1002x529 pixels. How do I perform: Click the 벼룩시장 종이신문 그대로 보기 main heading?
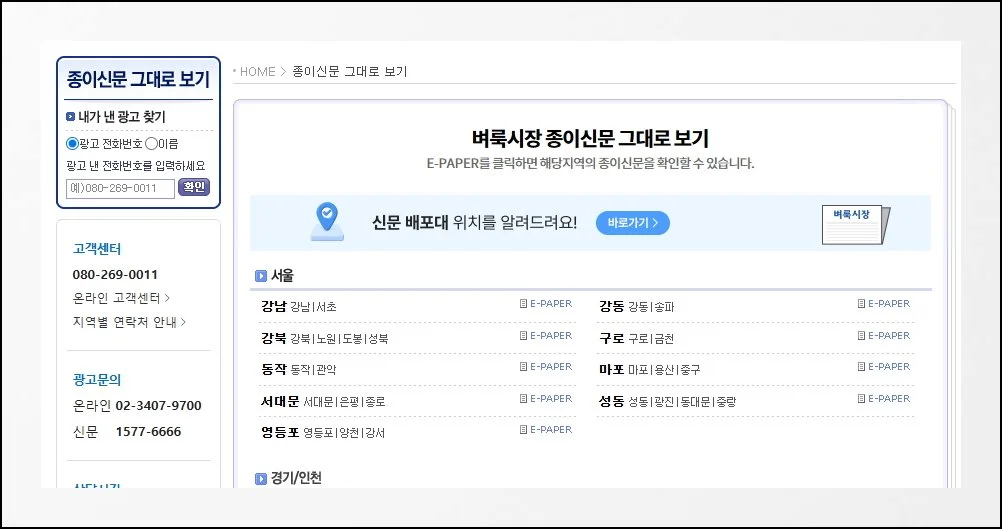click(x=590, y=138)
